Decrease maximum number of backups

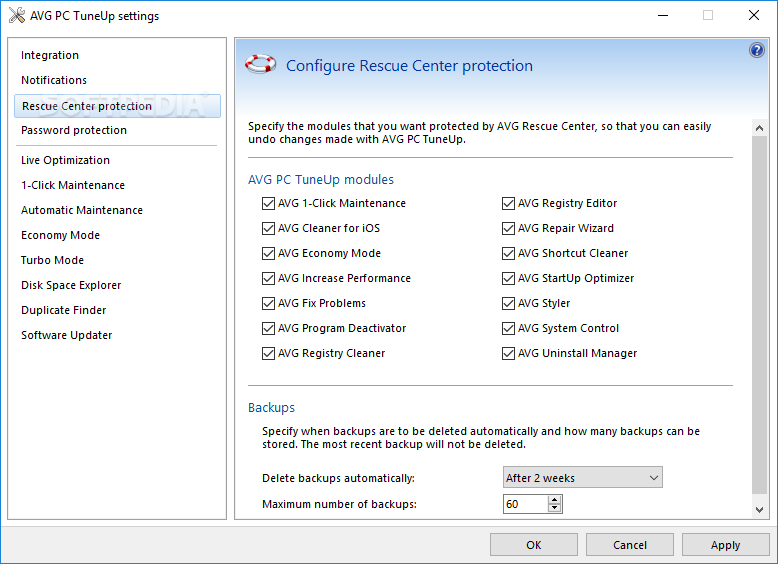(x=555, y=508)
